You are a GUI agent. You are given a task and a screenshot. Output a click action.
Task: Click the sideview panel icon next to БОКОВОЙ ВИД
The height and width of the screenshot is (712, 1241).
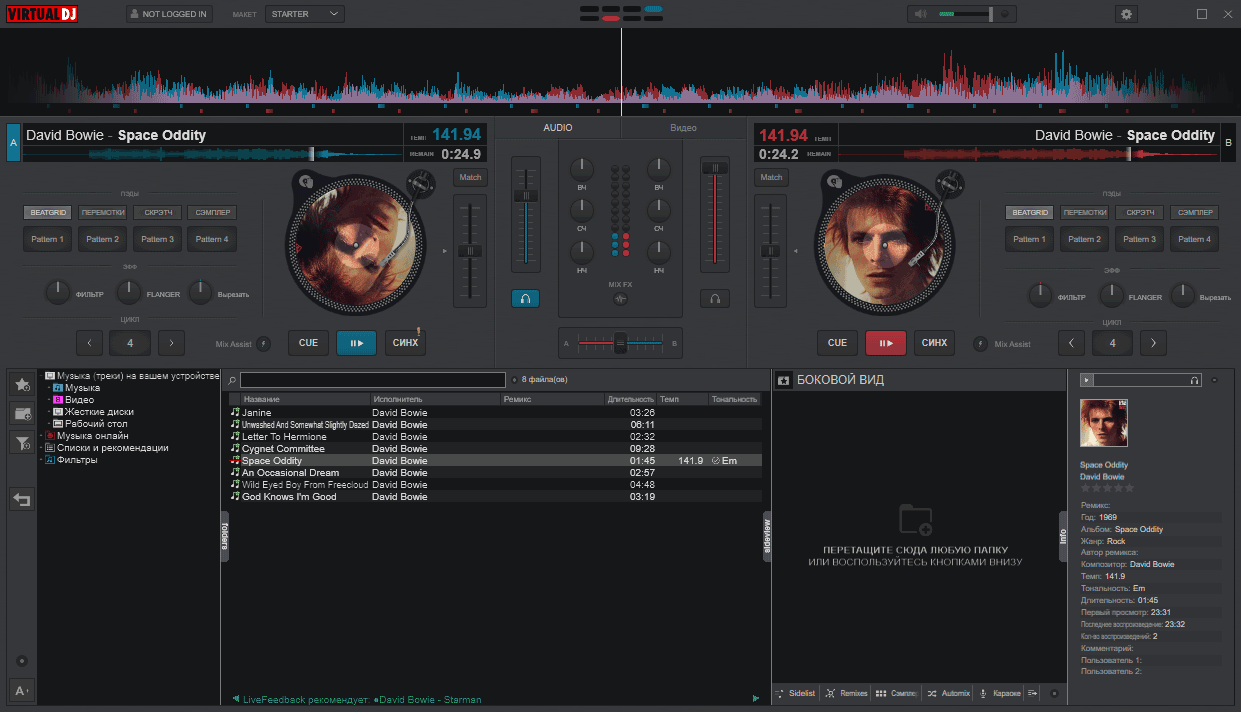(785, 380)
